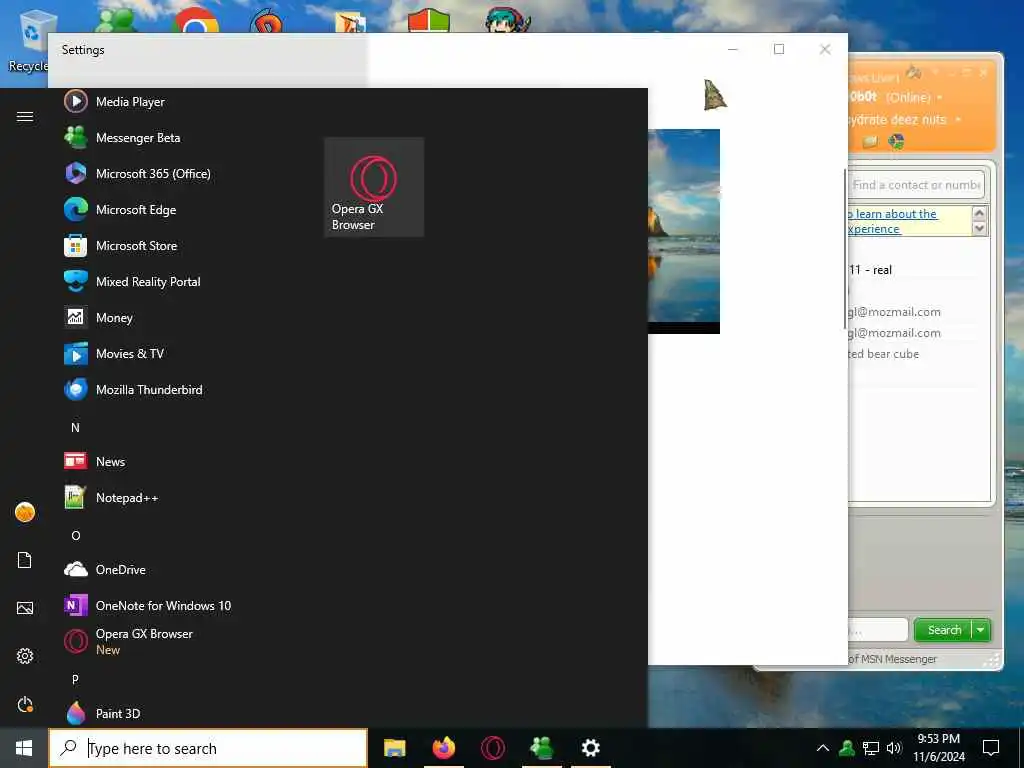Click the learn about the experience link

[x=893, y=221]
